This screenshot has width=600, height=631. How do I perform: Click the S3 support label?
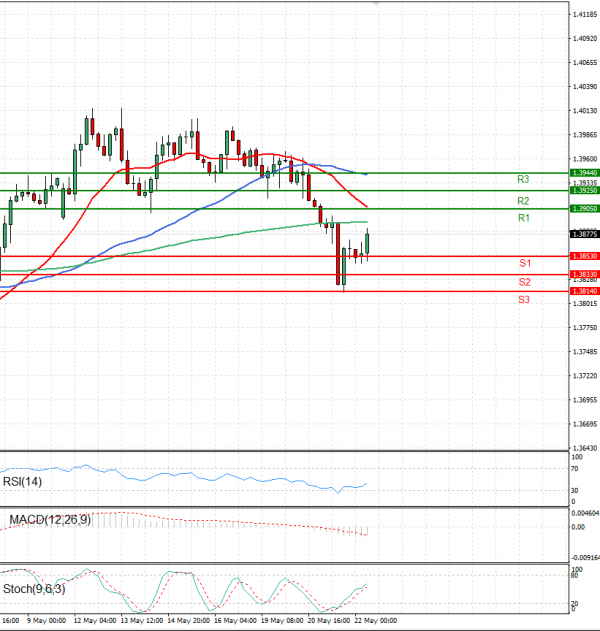(x=524, y=299)
